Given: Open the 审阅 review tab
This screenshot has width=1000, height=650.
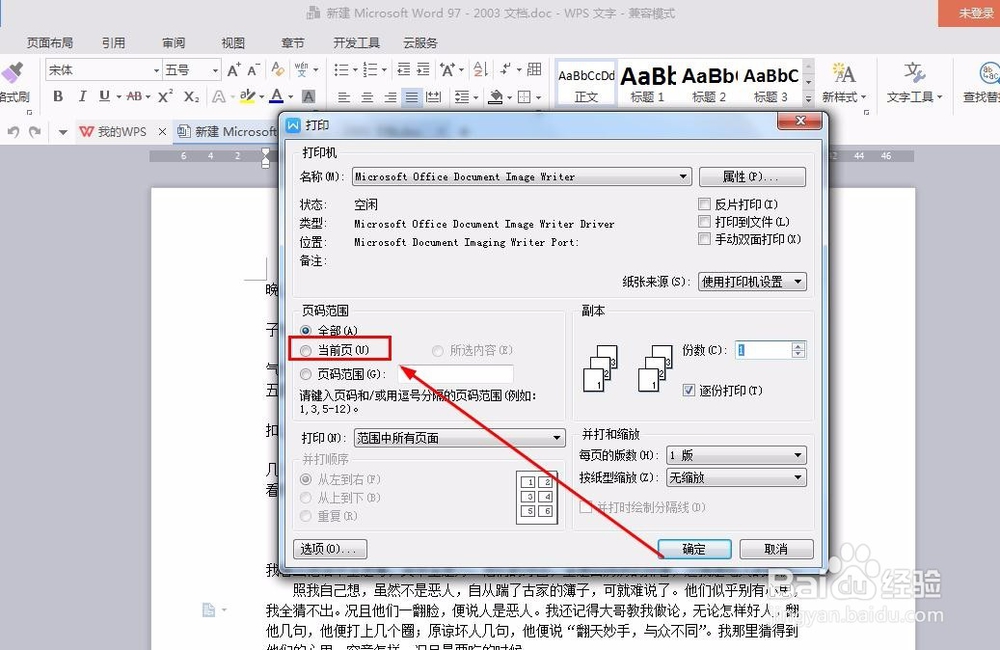Looking at the screenshot, I should tap(173, 43).
